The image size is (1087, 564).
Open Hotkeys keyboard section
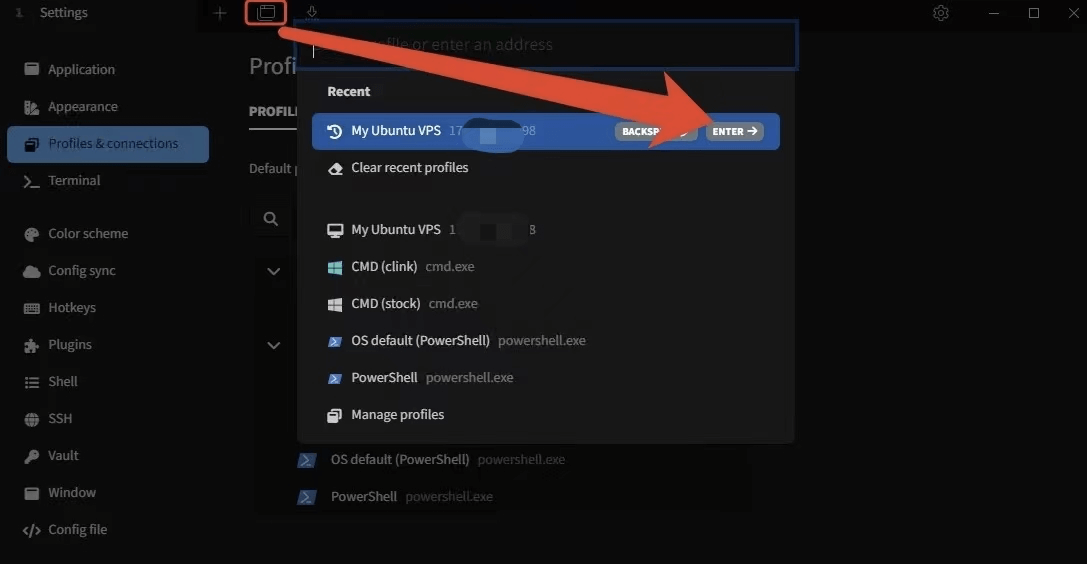point(107,308)
